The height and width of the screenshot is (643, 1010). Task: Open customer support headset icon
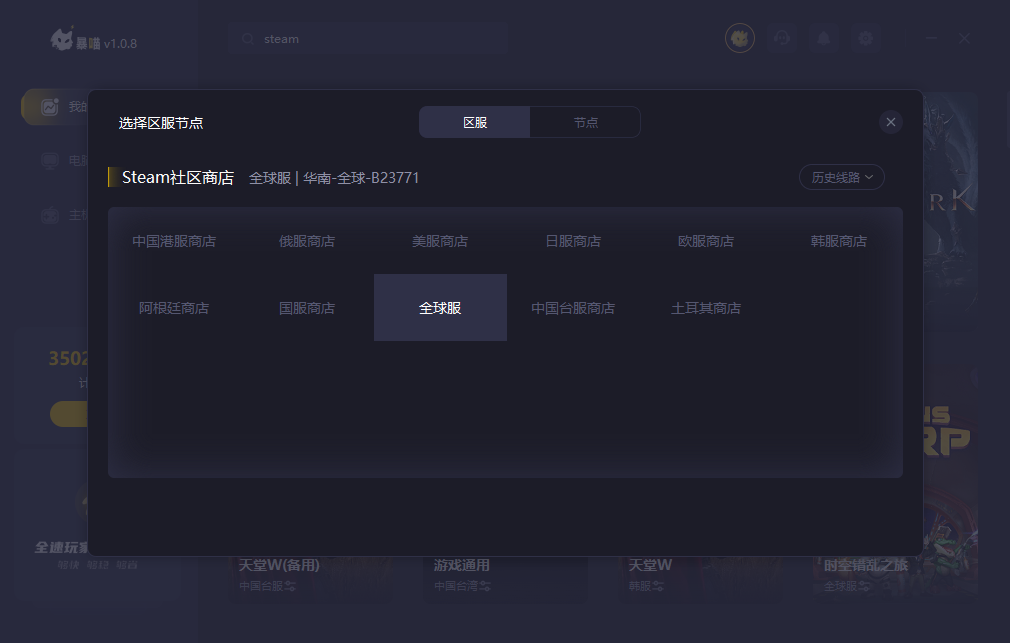pos(781,39)
